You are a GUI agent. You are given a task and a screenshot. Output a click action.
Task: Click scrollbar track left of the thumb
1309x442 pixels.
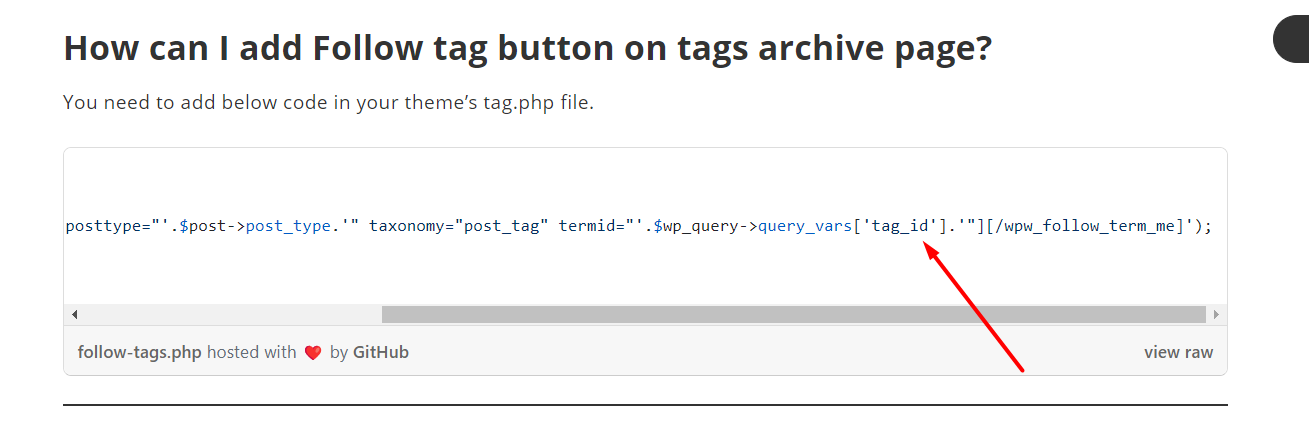click(x=232, y=315)
